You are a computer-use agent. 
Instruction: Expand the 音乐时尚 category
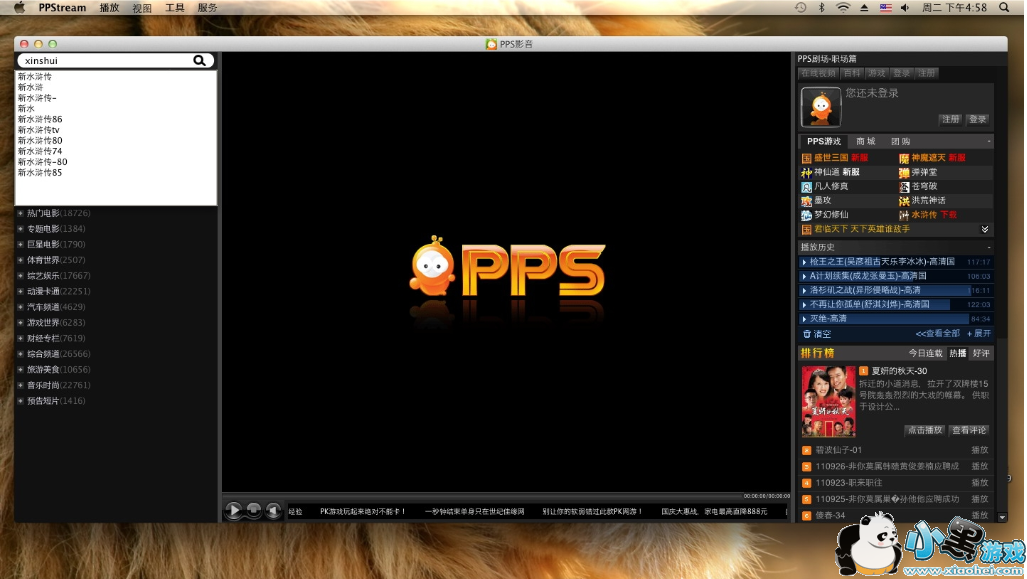[20, 385]
